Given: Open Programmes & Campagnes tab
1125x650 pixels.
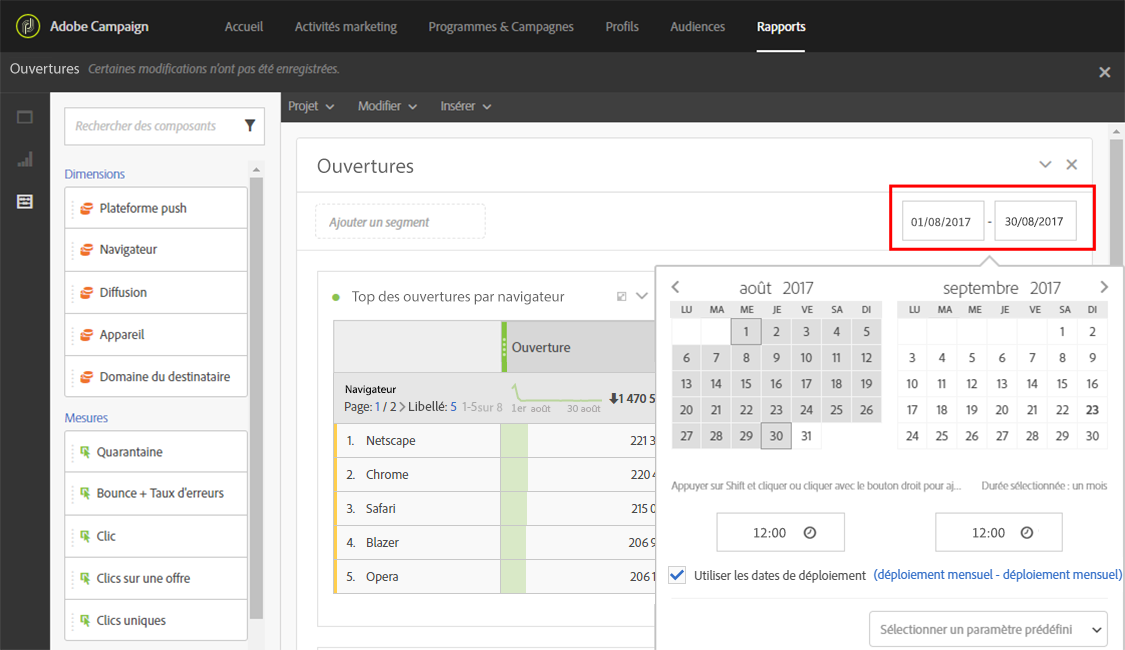Looking at the screenshot, I should click(501, 27).
